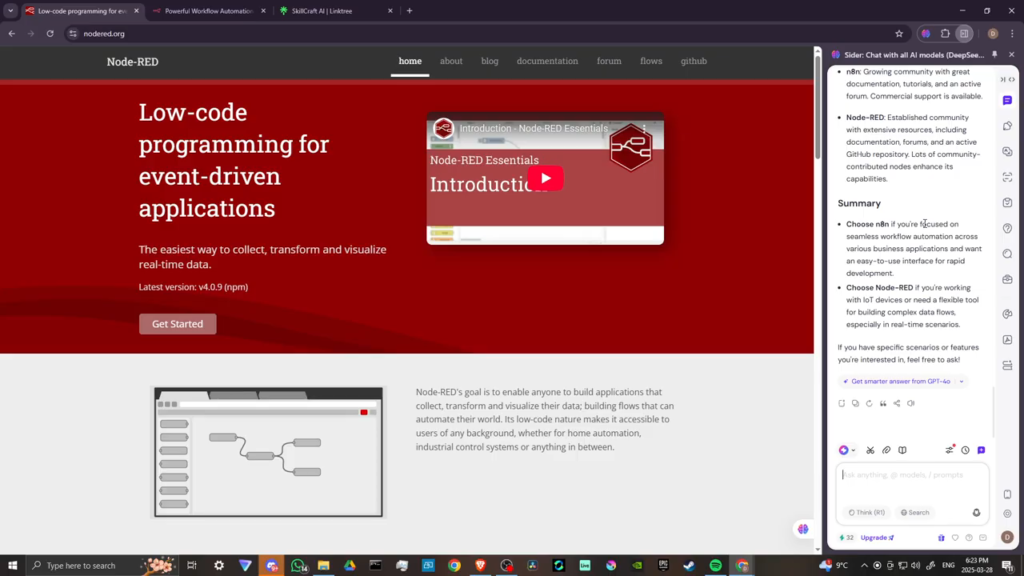Click the page vertical scrollbar

(x=817, y=108)
